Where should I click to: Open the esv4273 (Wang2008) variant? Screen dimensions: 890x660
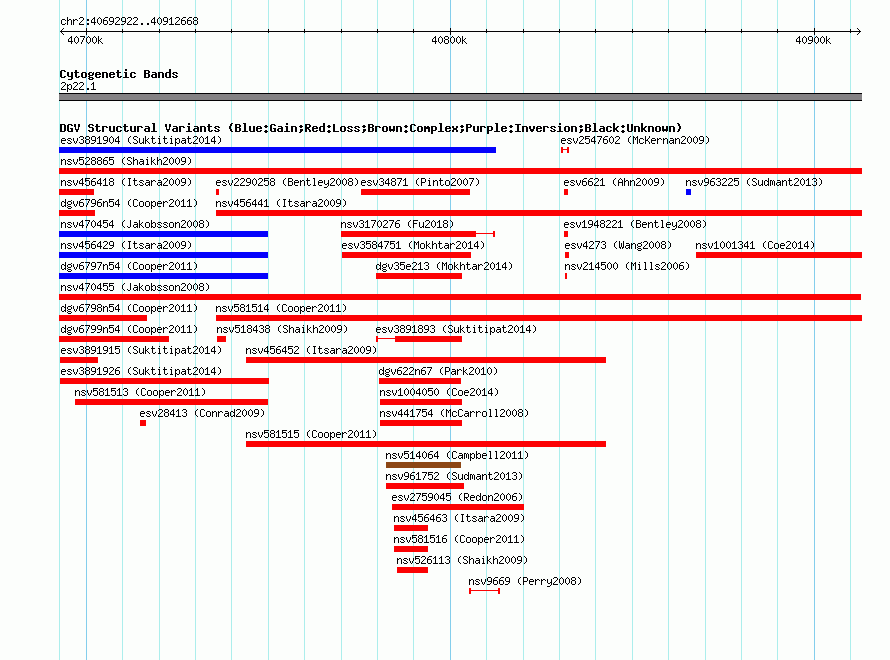[618, 245]
